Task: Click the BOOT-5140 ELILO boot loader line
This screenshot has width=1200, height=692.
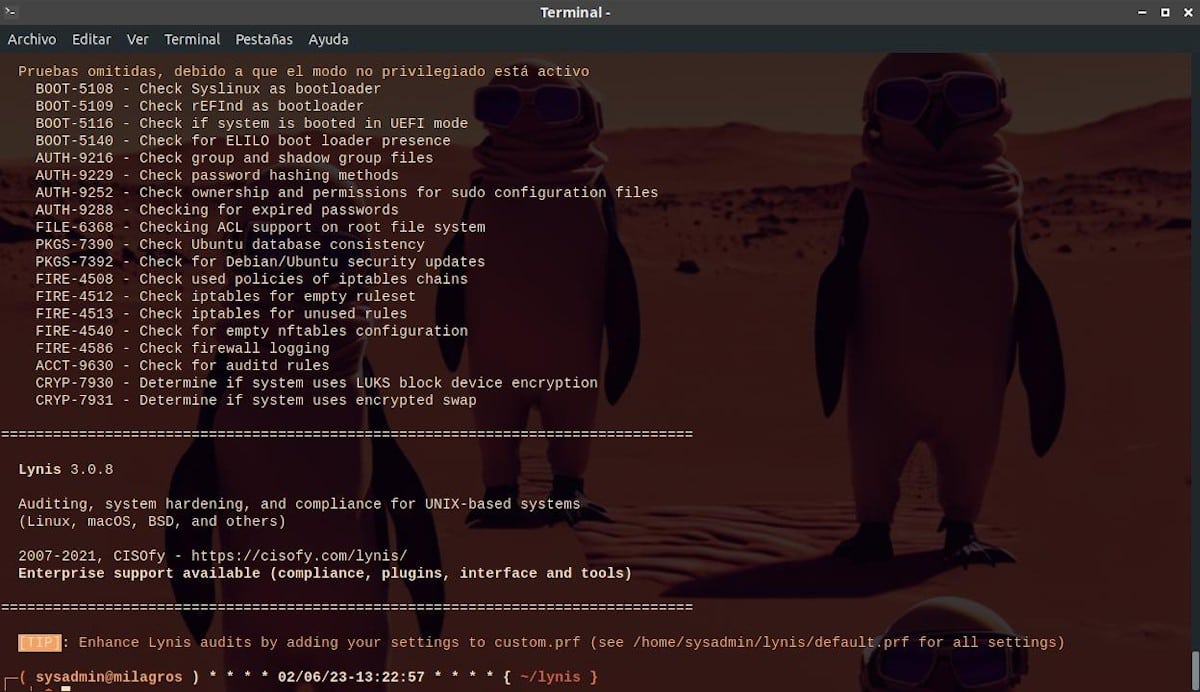Action: 243,141
